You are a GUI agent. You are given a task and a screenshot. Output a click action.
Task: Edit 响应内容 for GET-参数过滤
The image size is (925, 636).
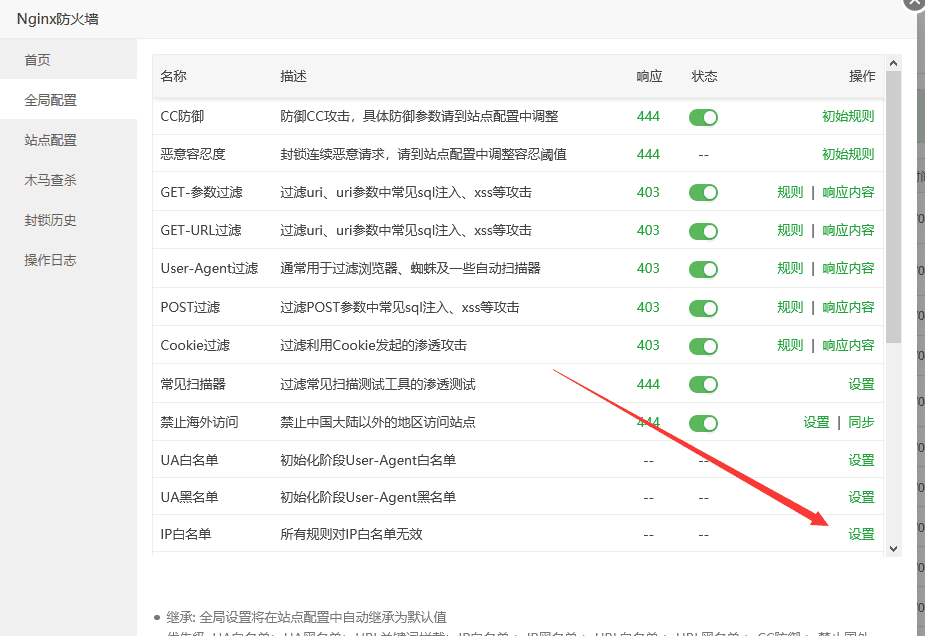click(848, 192)
